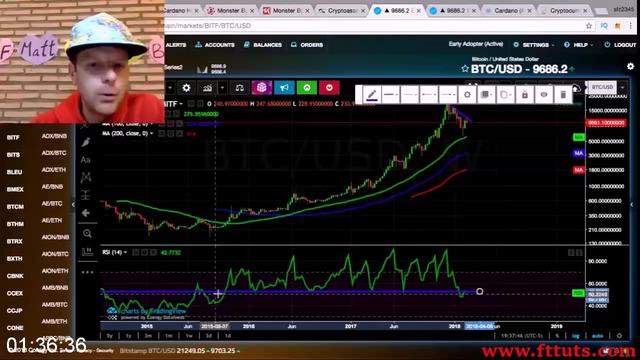Expand the dropdown next to BTC/USD label

click(622, 87)
